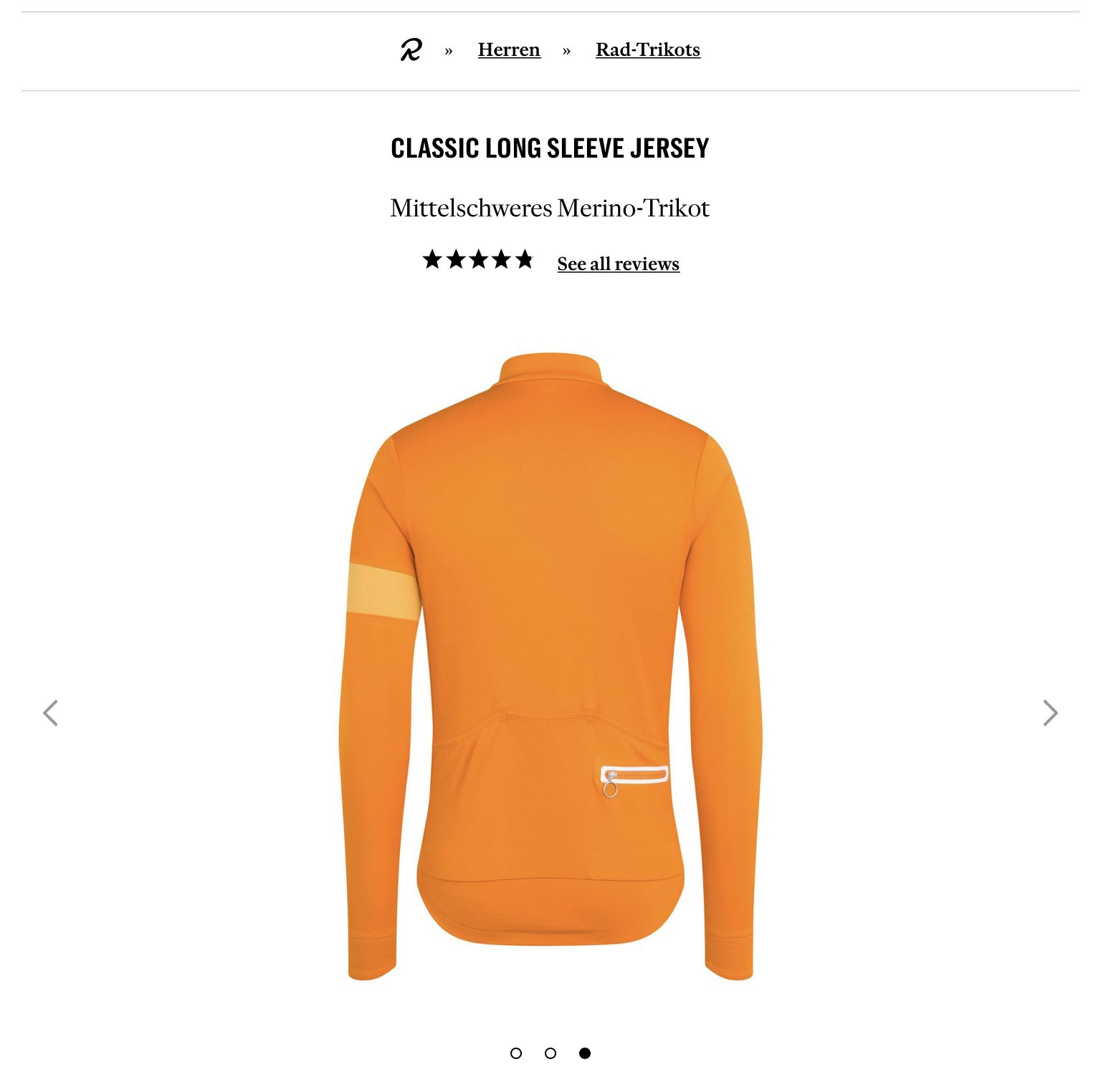Click breadcrumb separator before Rad-Trikots
The height and width of the screenshot is (1092, 1101).
click(x=567, y=51)
